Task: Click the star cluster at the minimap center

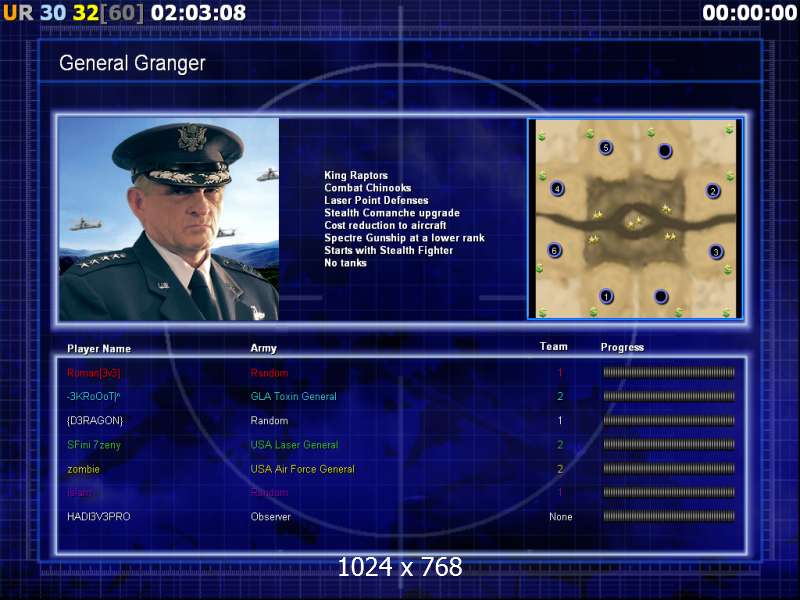Action: [x=634, y=222]
